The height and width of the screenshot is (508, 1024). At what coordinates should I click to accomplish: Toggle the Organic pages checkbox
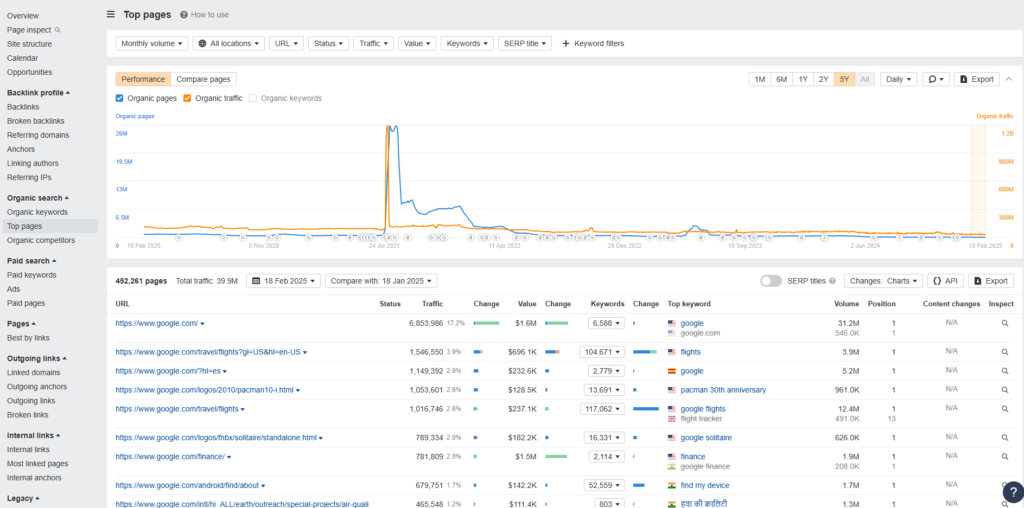(x=120, y=98)
